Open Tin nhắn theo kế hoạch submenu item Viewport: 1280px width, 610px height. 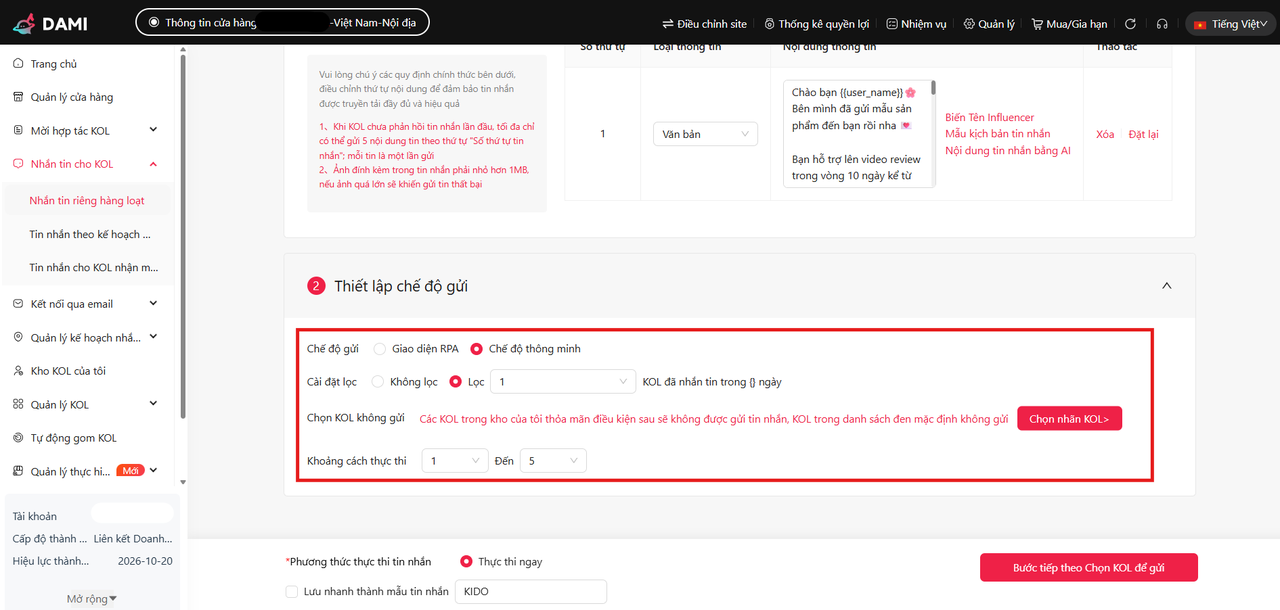pos(90,234)
